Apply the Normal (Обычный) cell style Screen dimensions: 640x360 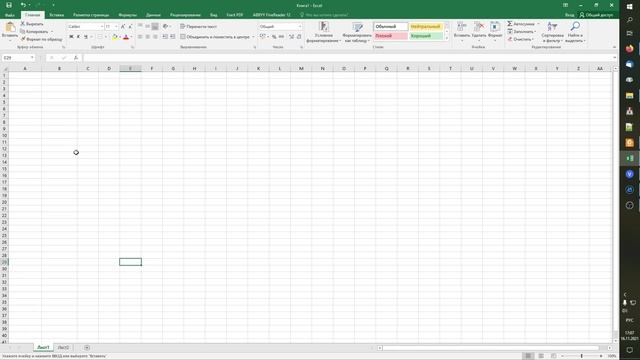point(391,27)
